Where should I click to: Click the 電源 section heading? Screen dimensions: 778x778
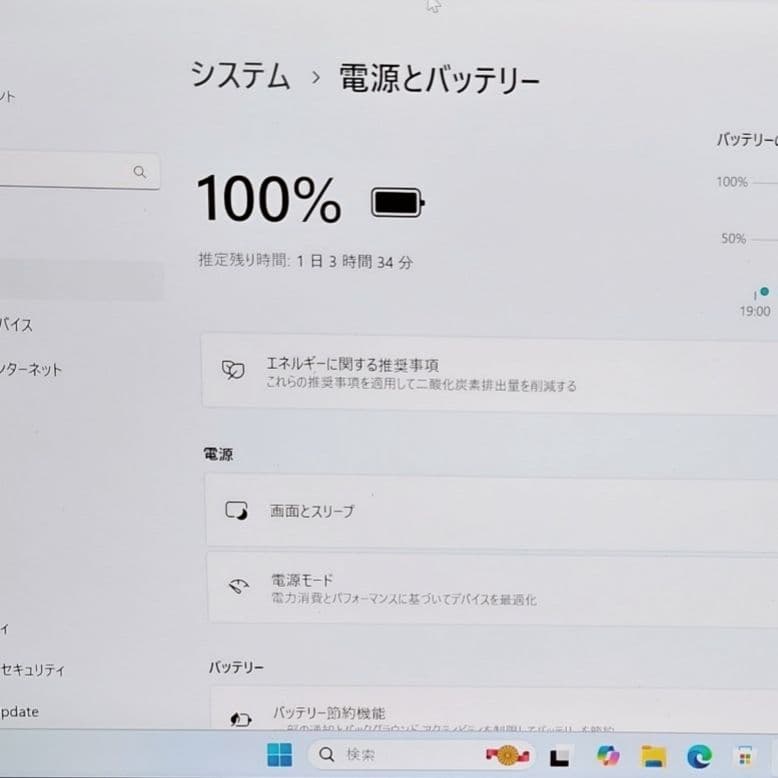click(218, 454)
